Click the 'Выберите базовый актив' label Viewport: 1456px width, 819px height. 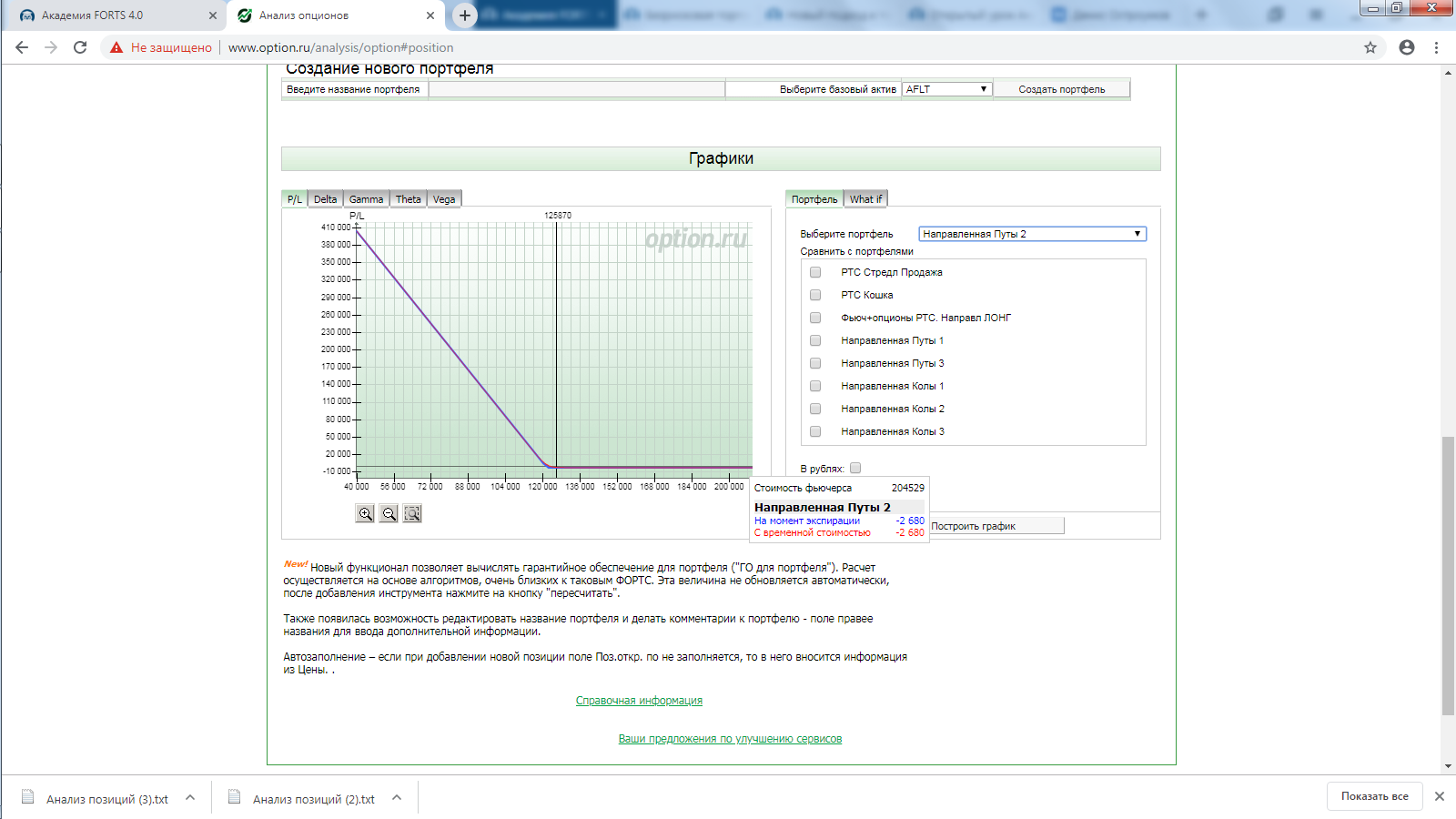click(x=838, y=89)
